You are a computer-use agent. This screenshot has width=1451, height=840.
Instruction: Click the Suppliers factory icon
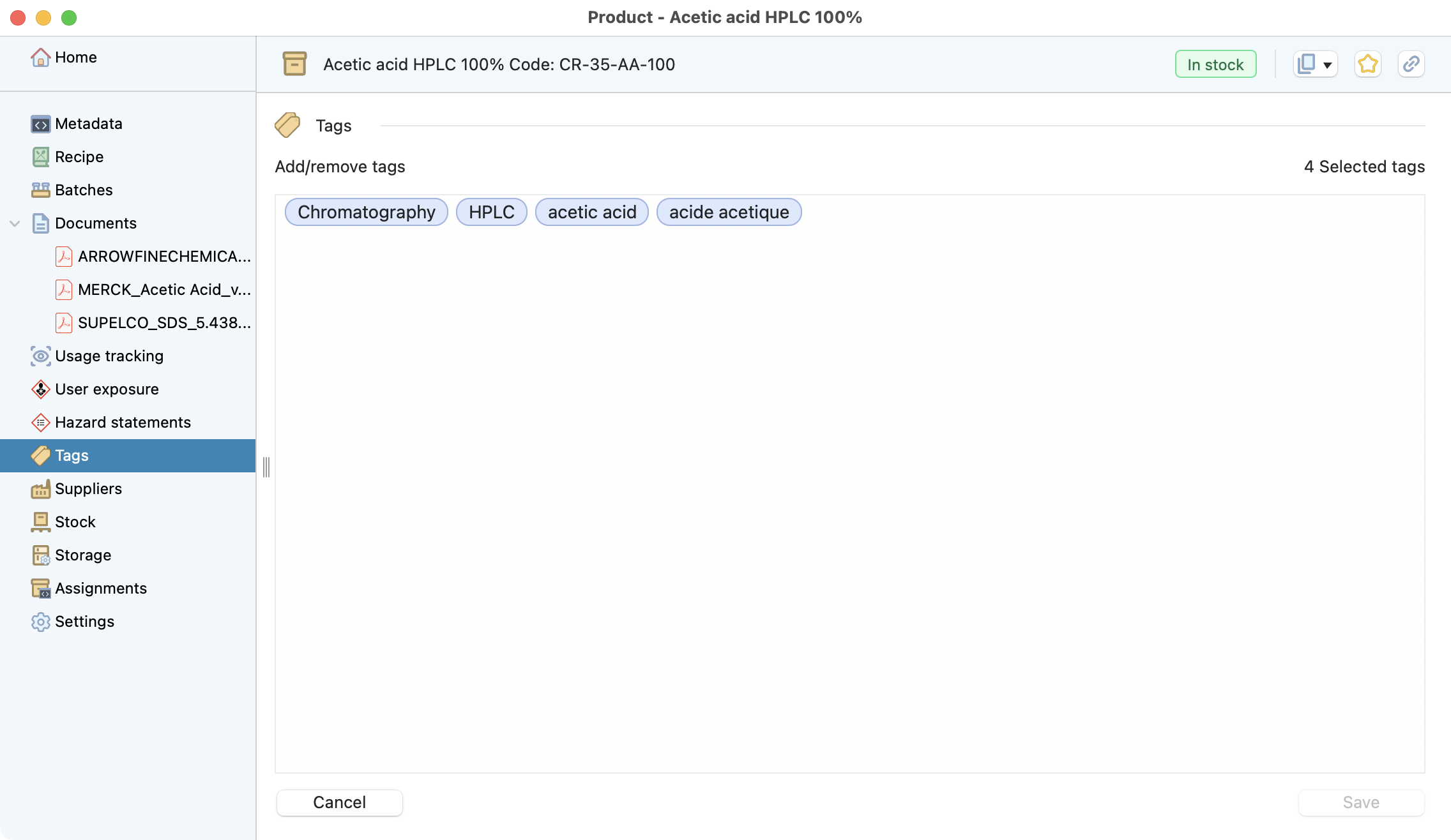pos(40,489)
